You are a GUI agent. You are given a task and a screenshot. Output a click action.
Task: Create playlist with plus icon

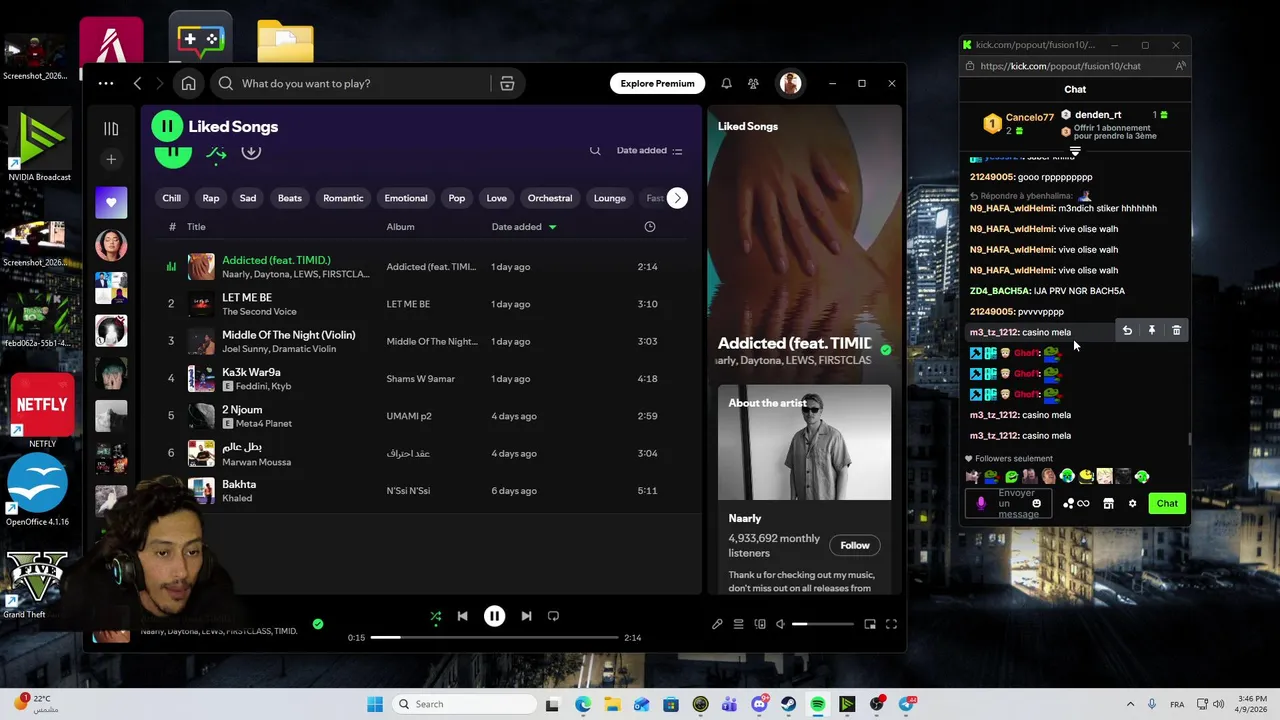(x=111, y=159)
